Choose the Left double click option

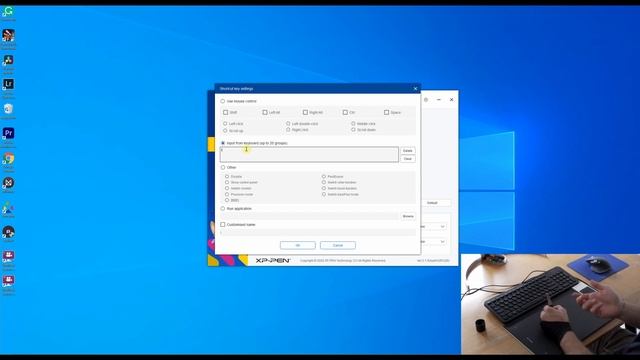pos(288,123)
